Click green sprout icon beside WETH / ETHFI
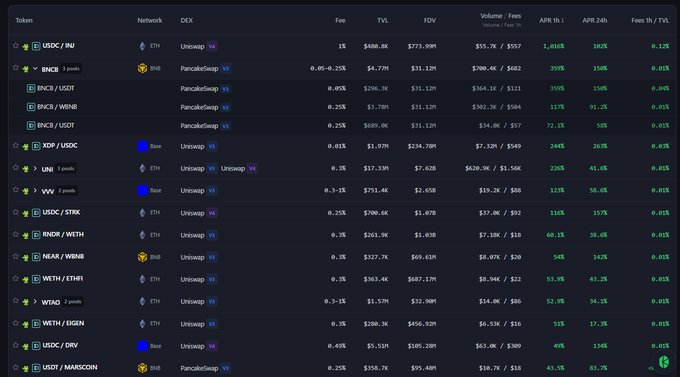Viewport: 680px width, 377px height. [26, 280]
